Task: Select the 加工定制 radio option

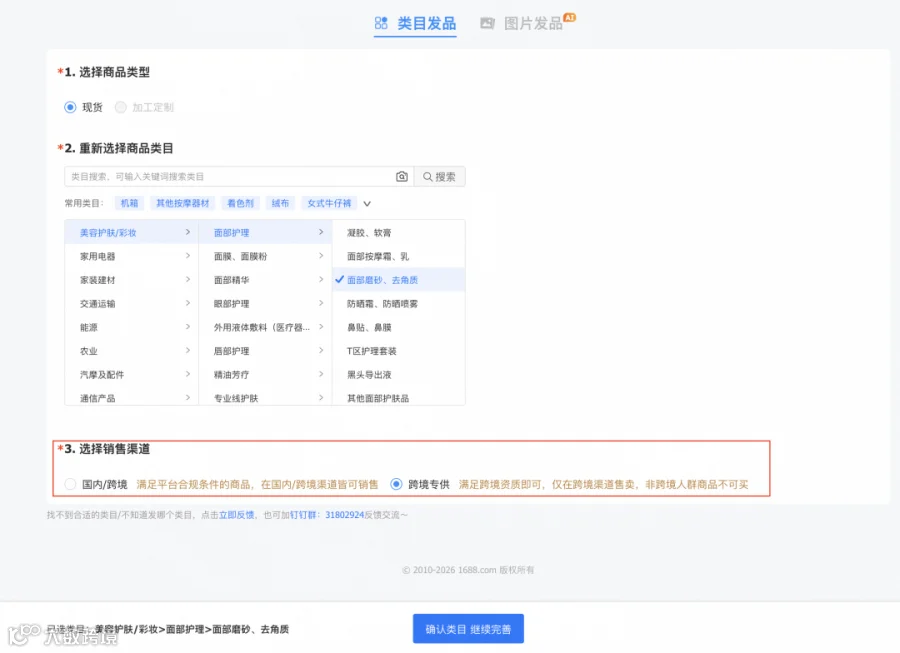Action: pos(121,107)
